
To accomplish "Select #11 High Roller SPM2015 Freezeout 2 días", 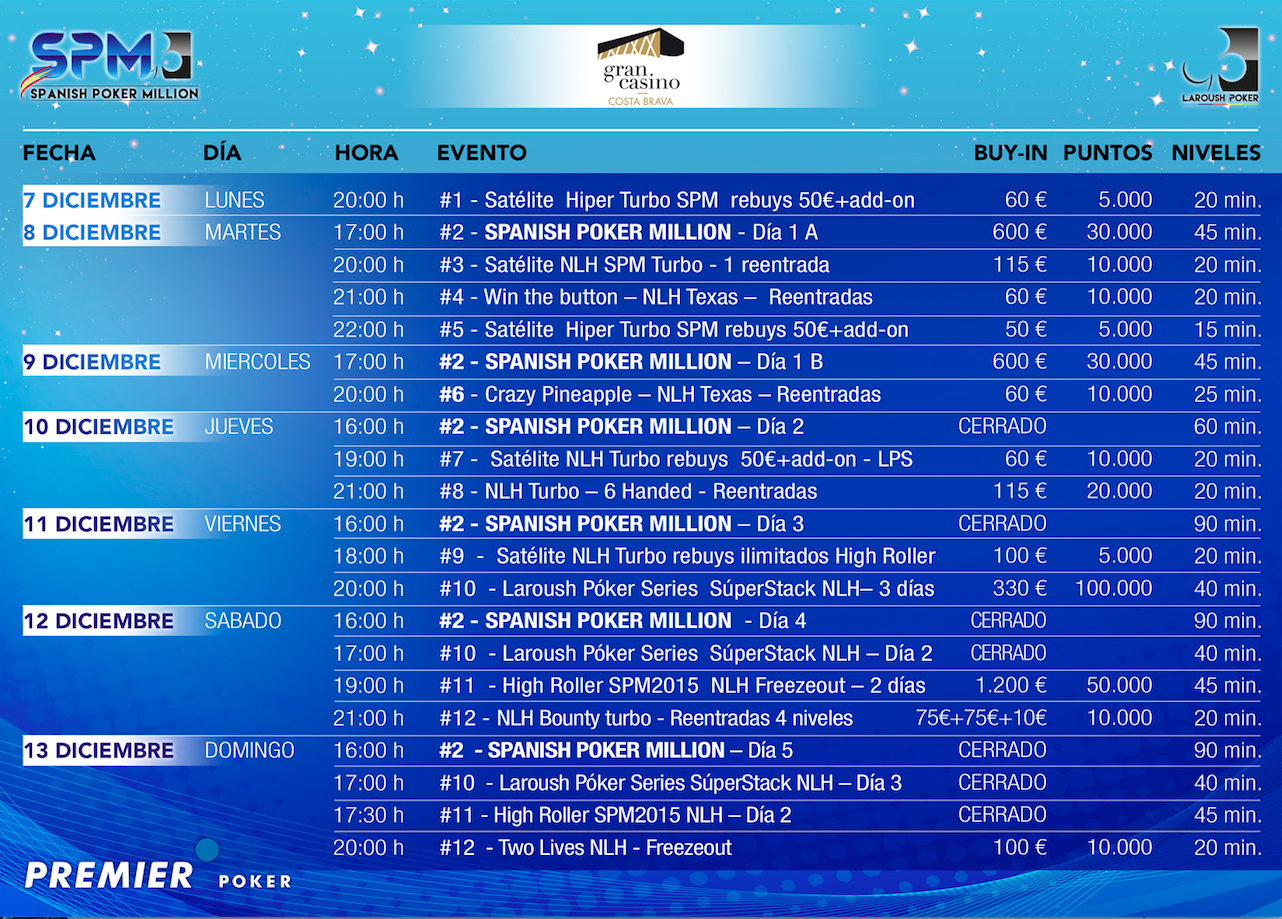I will (682, 686).
